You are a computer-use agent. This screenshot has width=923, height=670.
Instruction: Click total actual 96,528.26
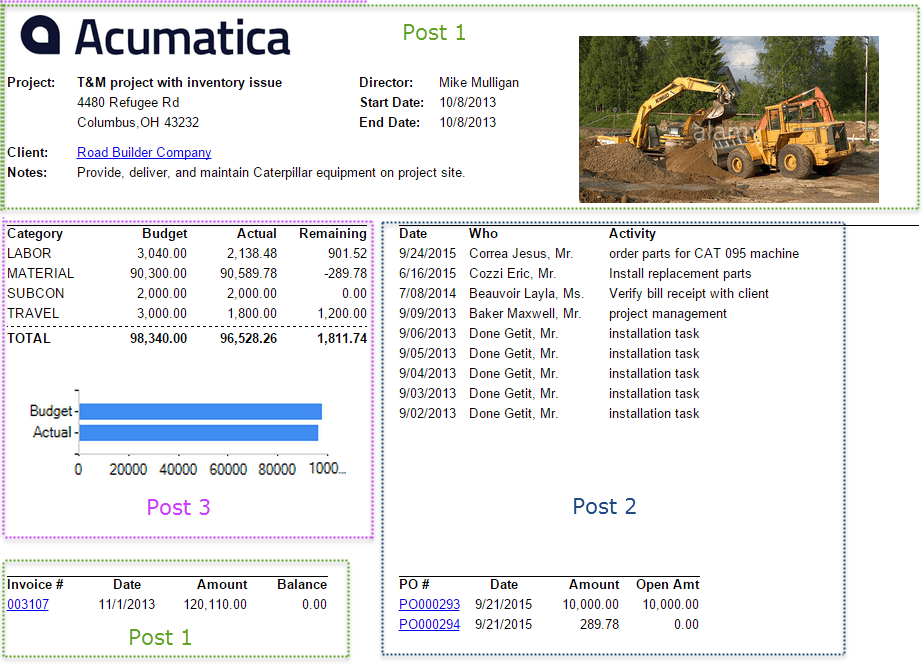(x=248, y=339)
